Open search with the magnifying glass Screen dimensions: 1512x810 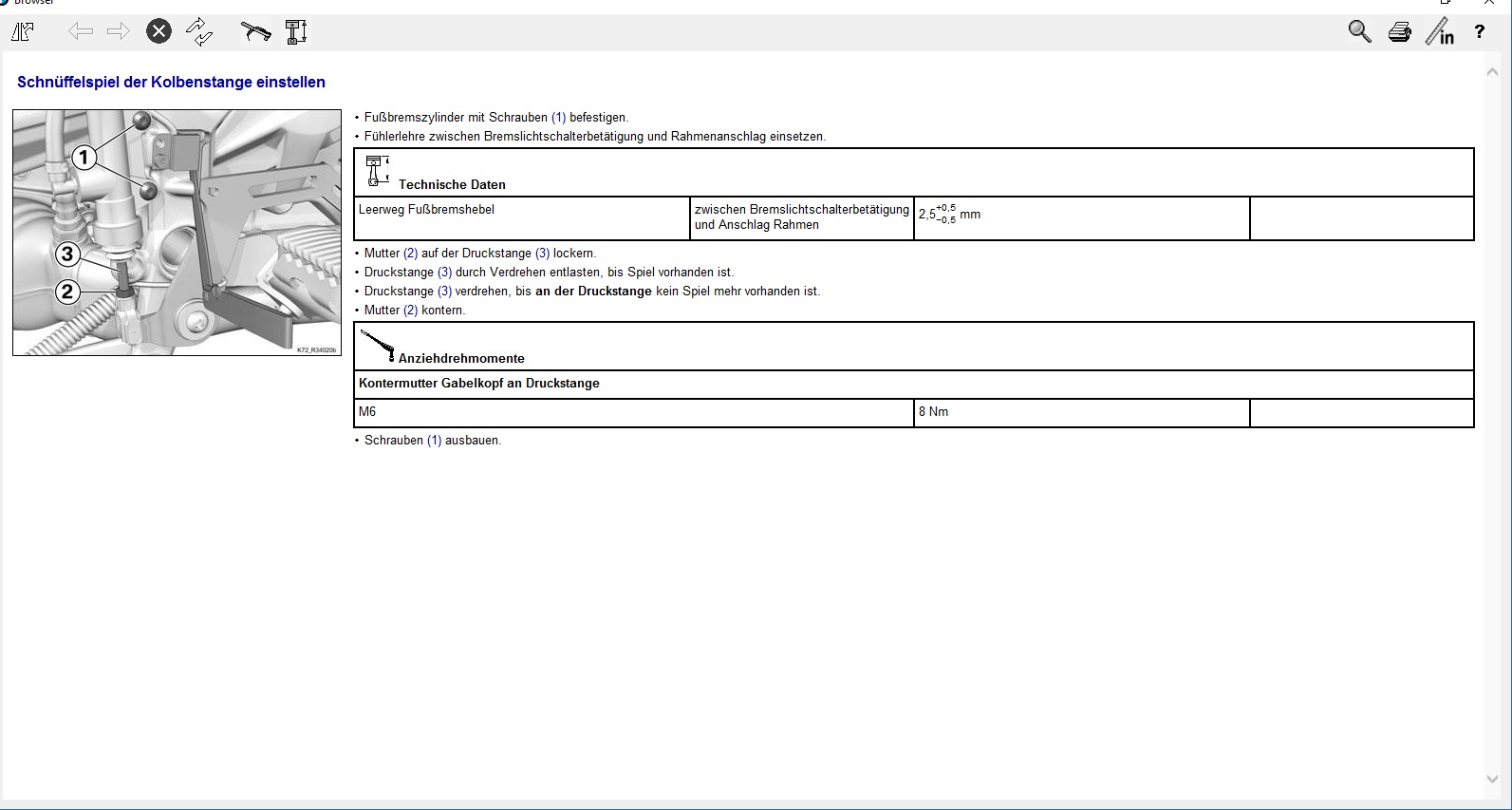point(1359,32)
